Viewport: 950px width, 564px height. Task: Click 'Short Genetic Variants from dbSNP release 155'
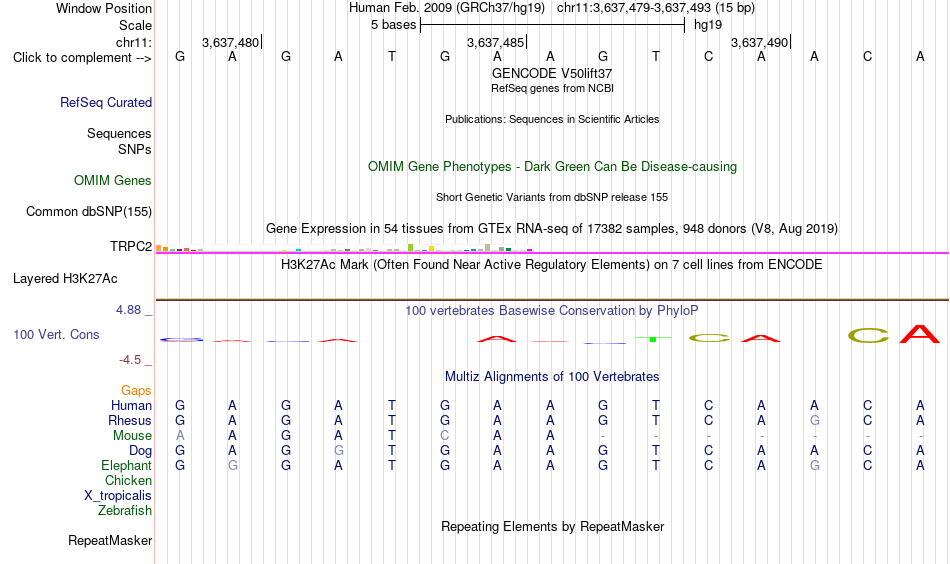pyautogui.click(x=552, y=197)
